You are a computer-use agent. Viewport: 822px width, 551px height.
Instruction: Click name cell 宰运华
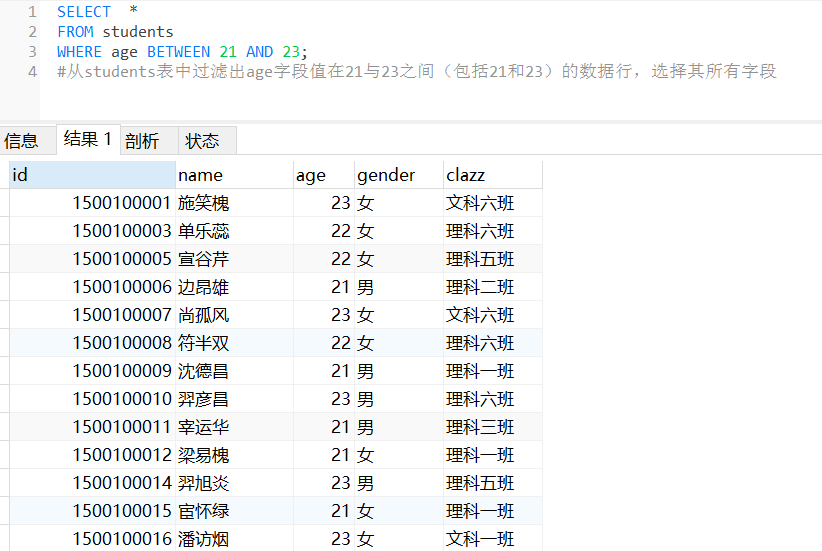point(234,427)
